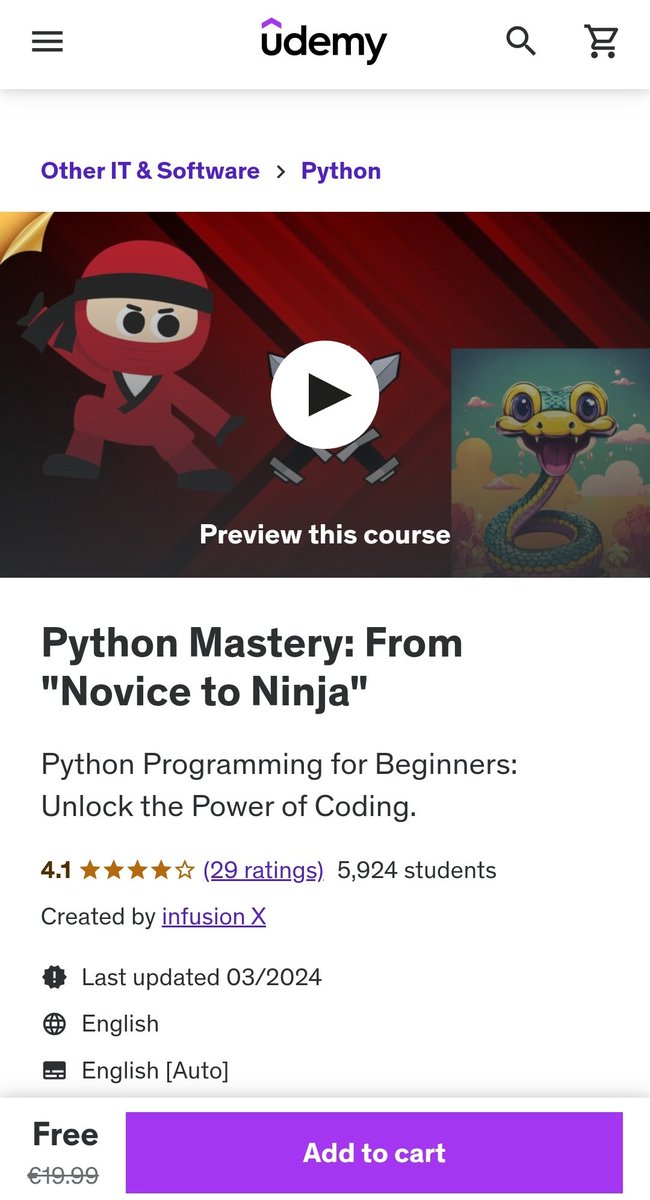Click the globe language icon
The width and height of the screenshot is (650, 1200).
[54, 1024]
